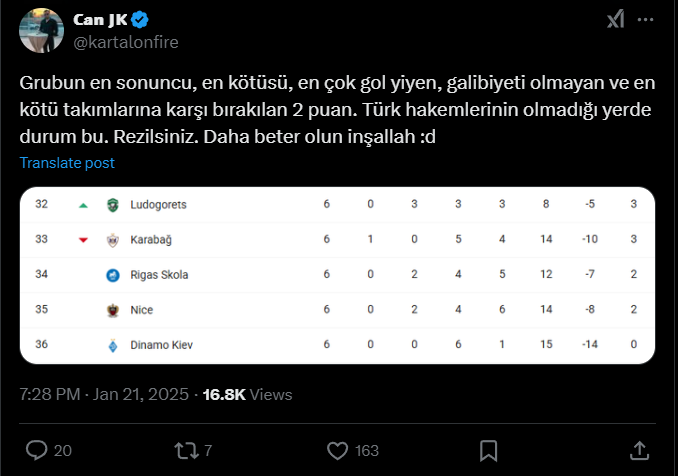The image size is (678, 476).
Task: Click the Grok icon on the post
Action: (617, 19)
